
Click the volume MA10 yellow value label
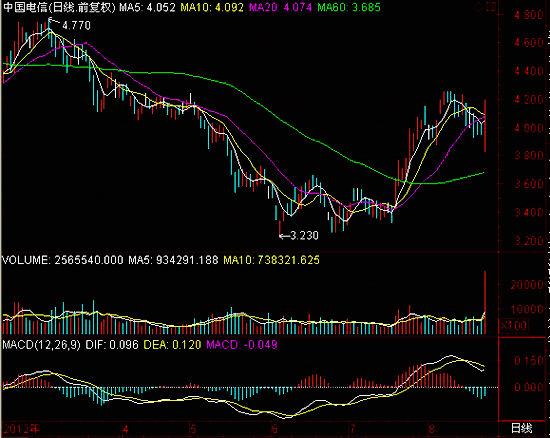(x=271, y=260)
